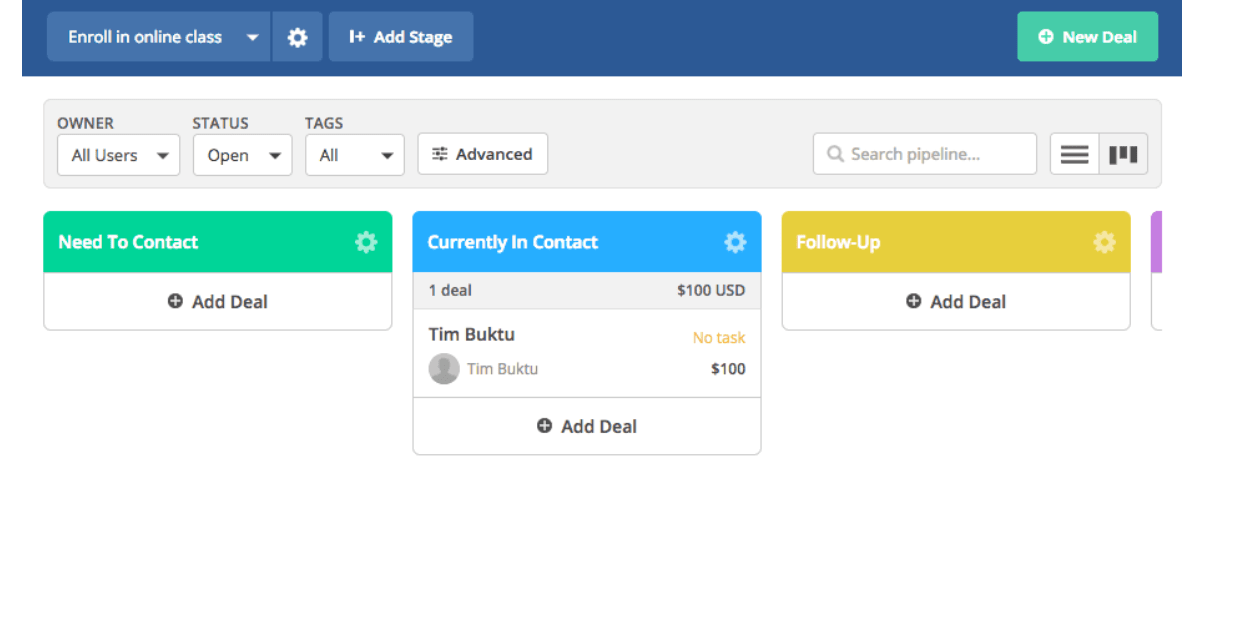Click Tim Buktu contact avatar
Viewport: 1254px width, 642px height.
point(444,369)
